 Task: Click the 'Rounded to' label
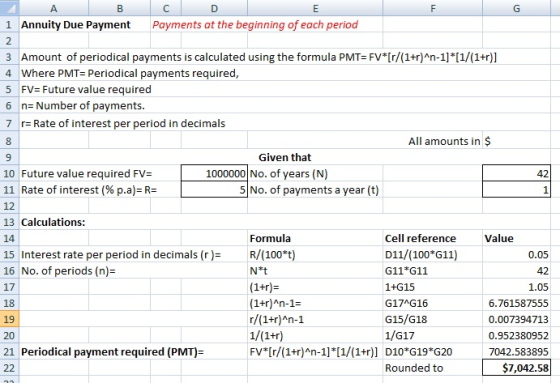click(x=414, y=368)
